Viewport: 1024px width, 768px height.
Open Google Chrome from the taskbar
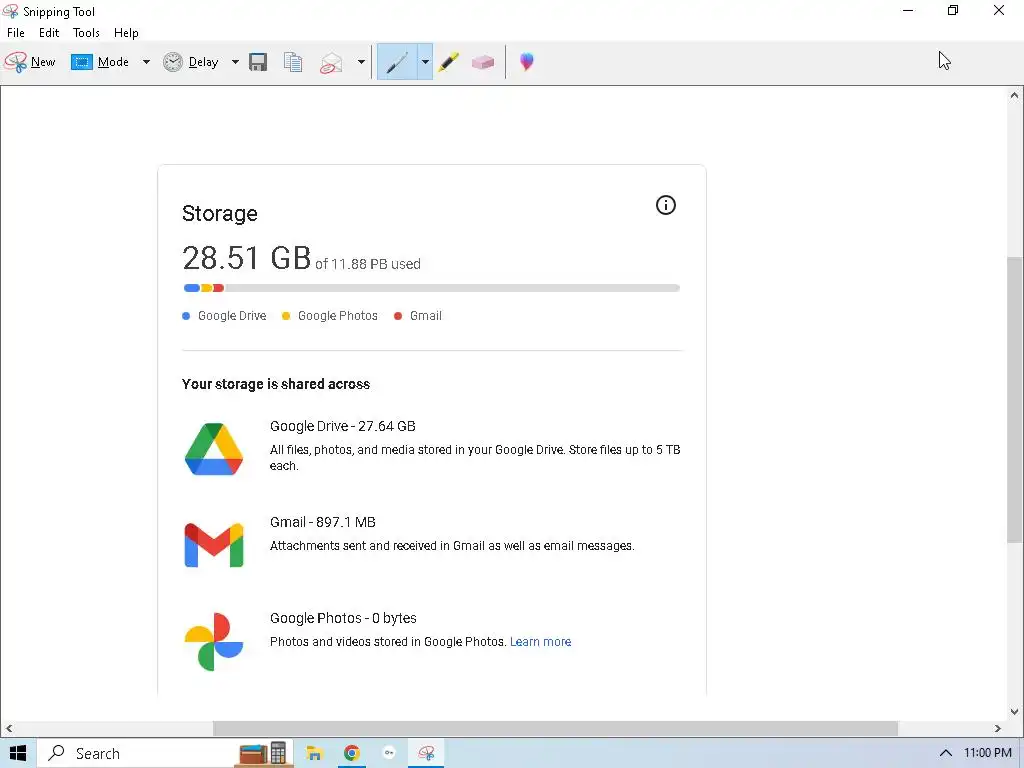tap(352, 753)
